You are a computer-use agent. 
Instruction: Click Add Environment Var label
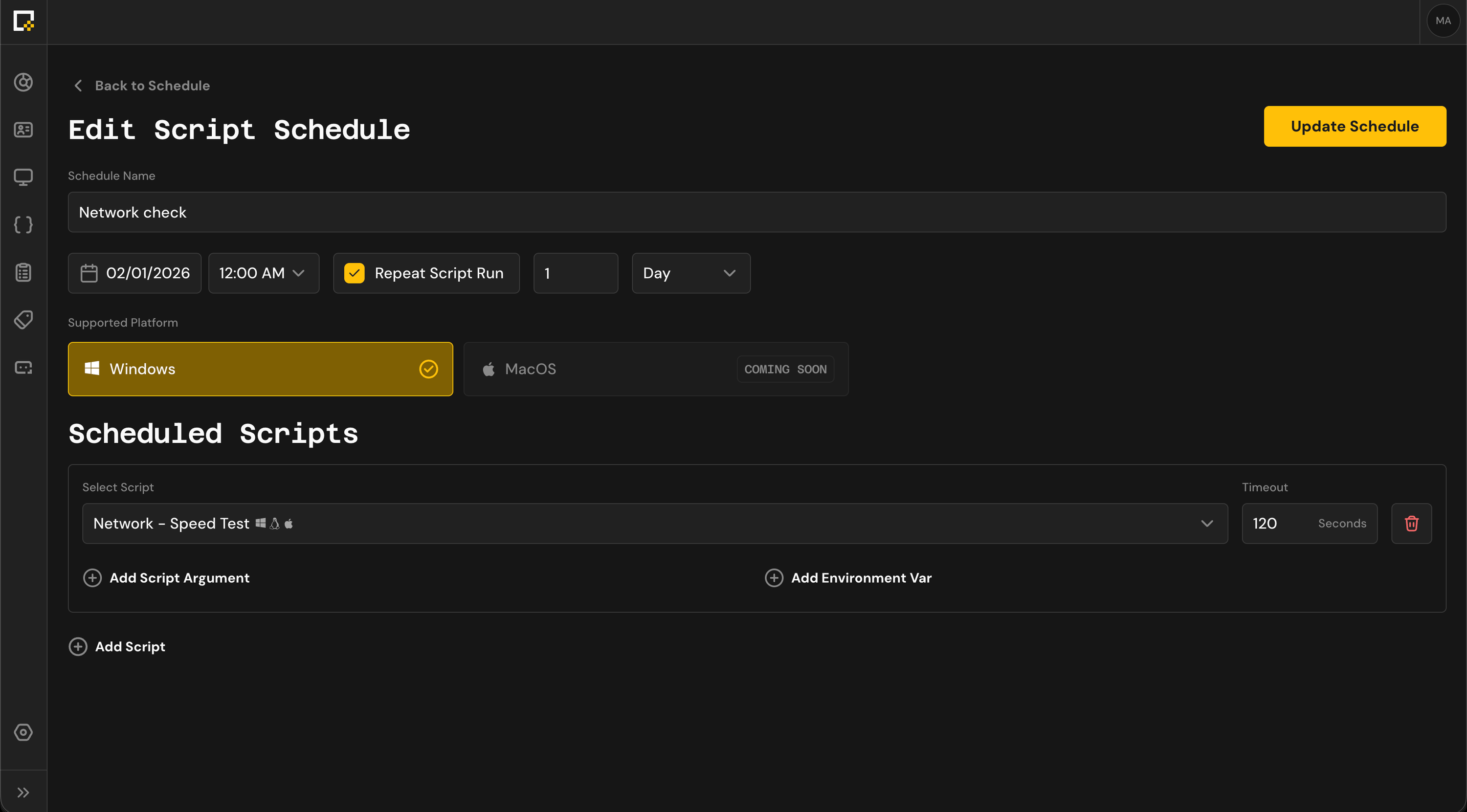861,578
